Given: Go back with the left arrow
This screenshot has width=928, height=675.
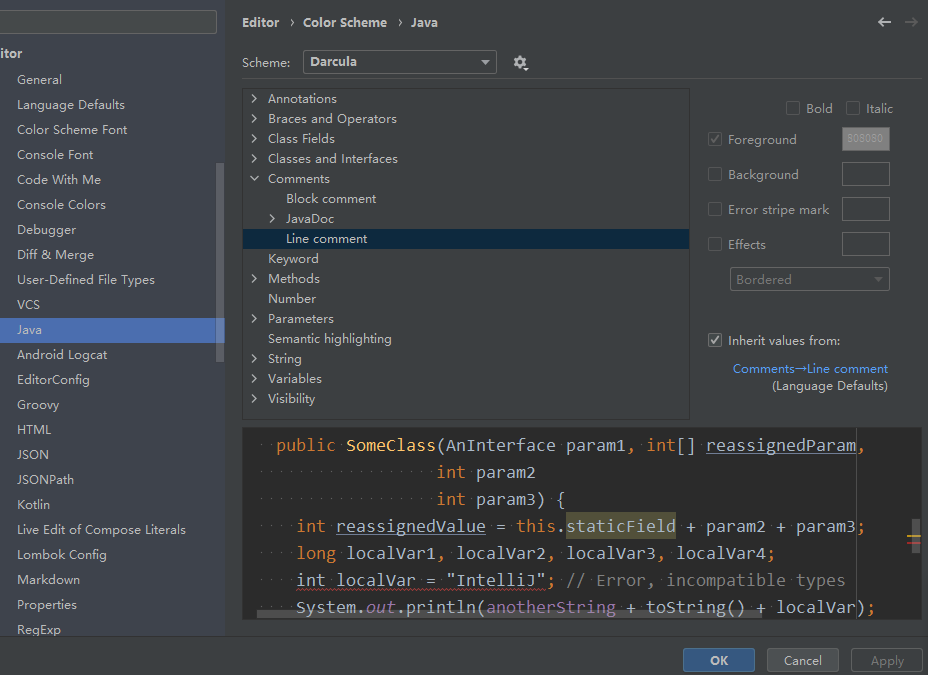Looking at the screenshot, I should (x=884, y=22).
